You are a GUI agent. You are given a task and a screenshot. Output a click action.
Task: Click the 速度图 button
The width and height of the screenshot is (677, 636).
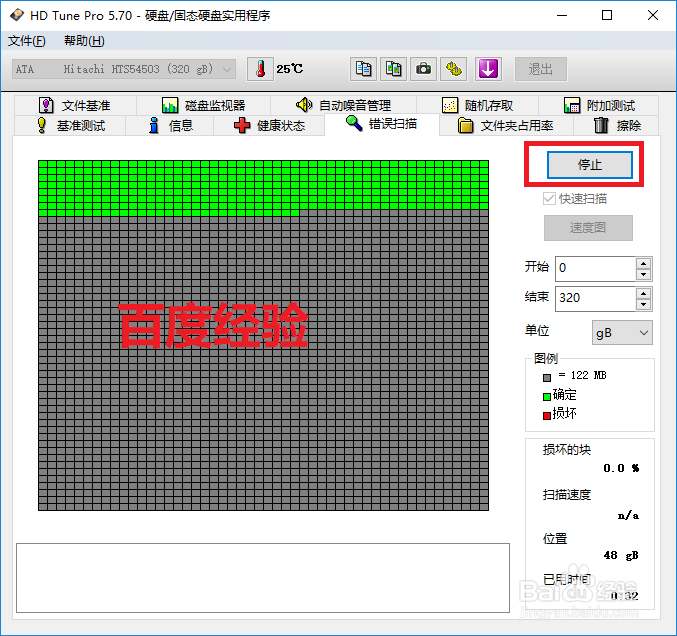[588, 228]
